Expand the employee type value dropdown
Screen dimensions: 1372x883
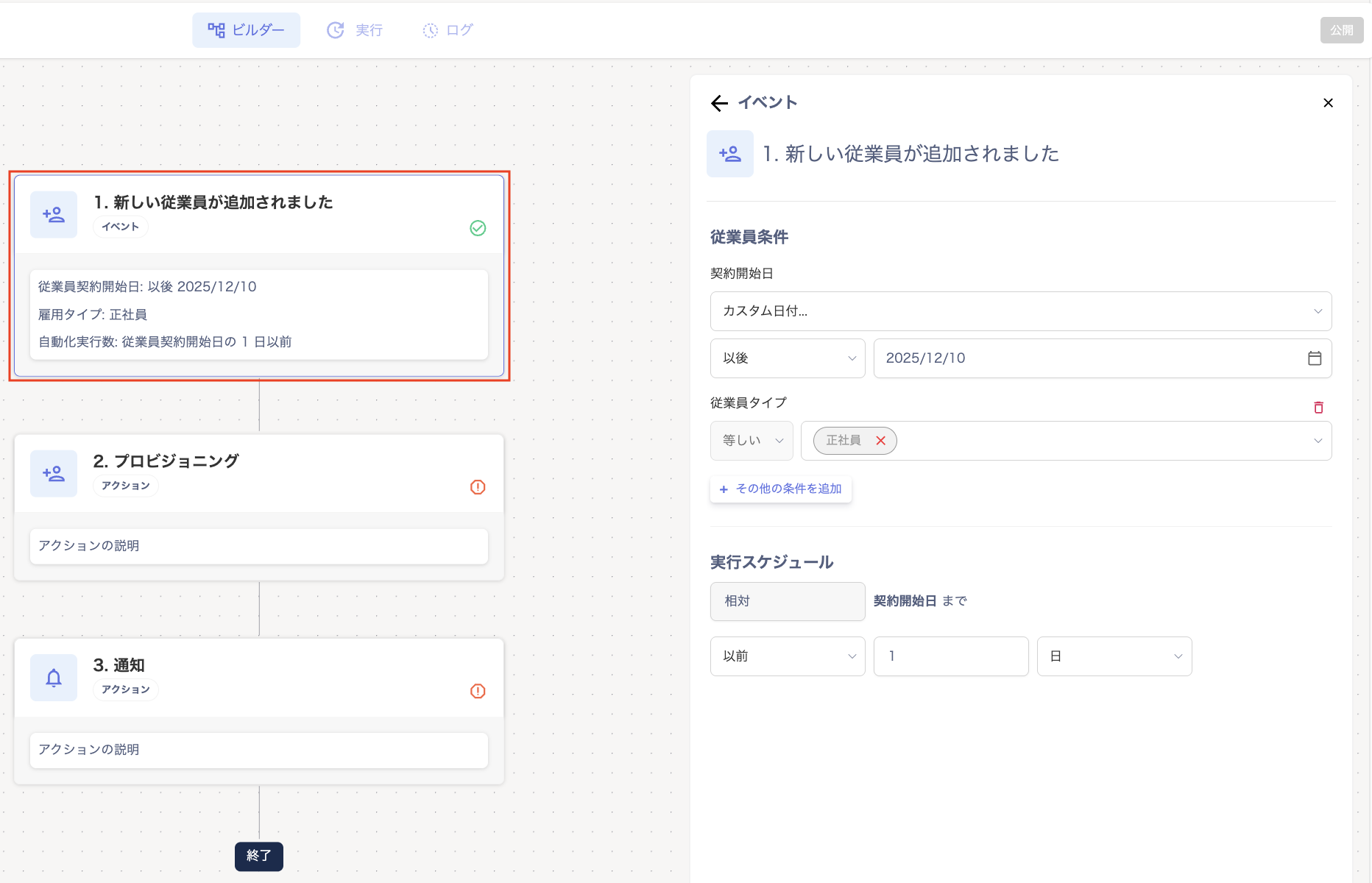click(1318, 441)
